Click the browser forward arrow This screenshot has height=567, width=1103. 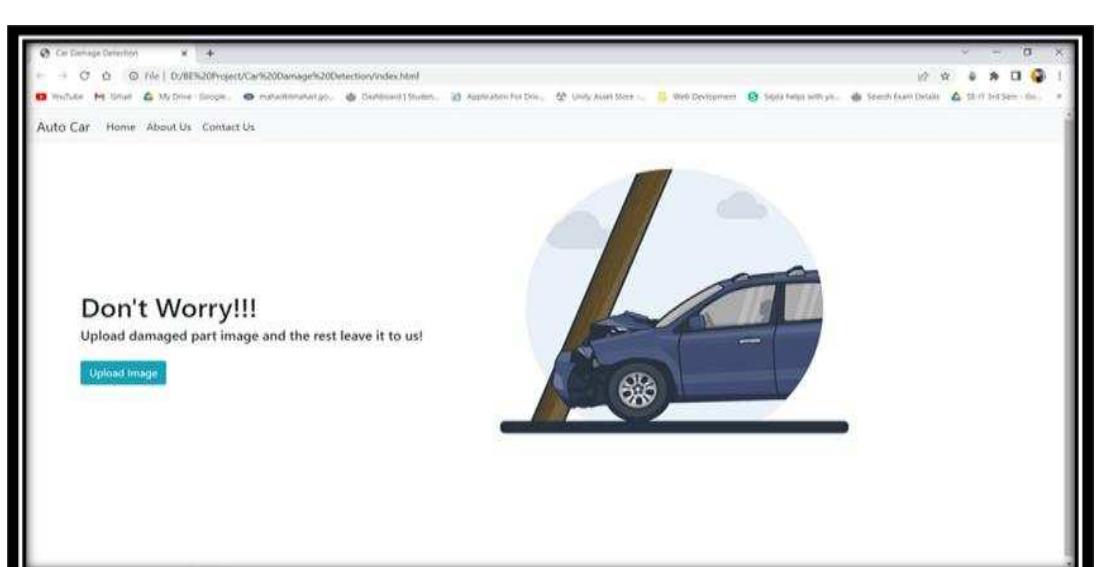pos(65,76)
